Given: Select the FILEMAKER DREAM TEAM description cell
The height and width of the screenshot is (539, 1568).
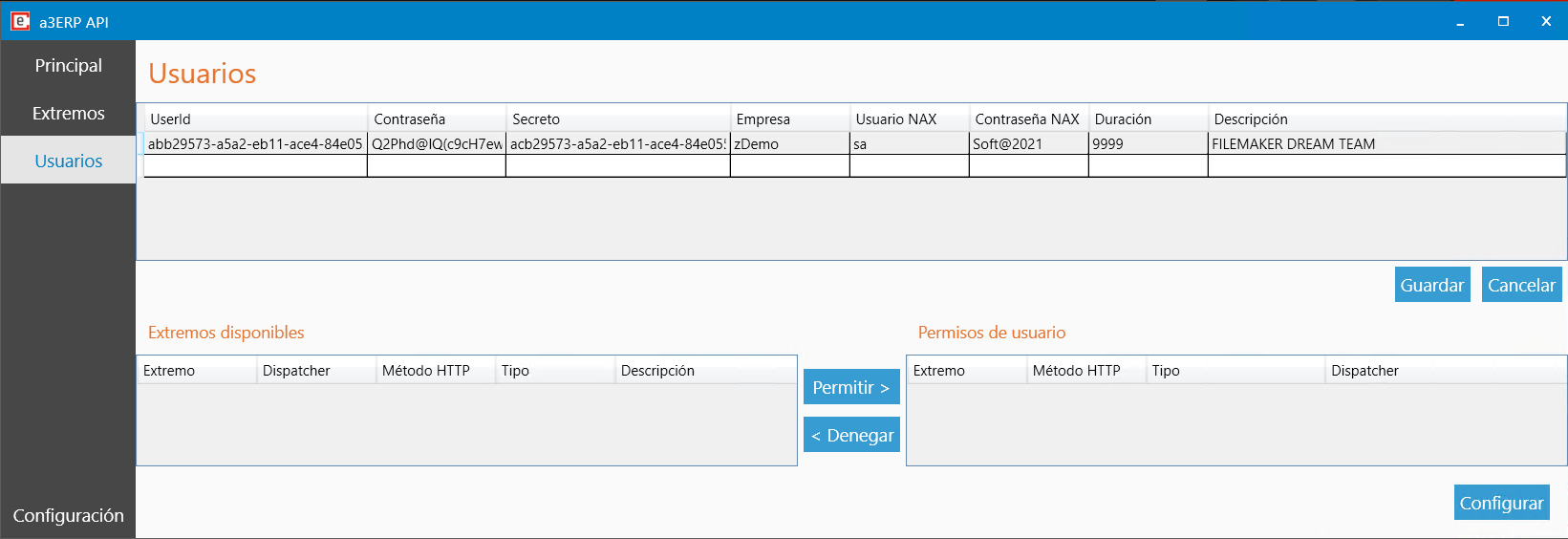Looking at the screenshot, I should click(1387, 143).
